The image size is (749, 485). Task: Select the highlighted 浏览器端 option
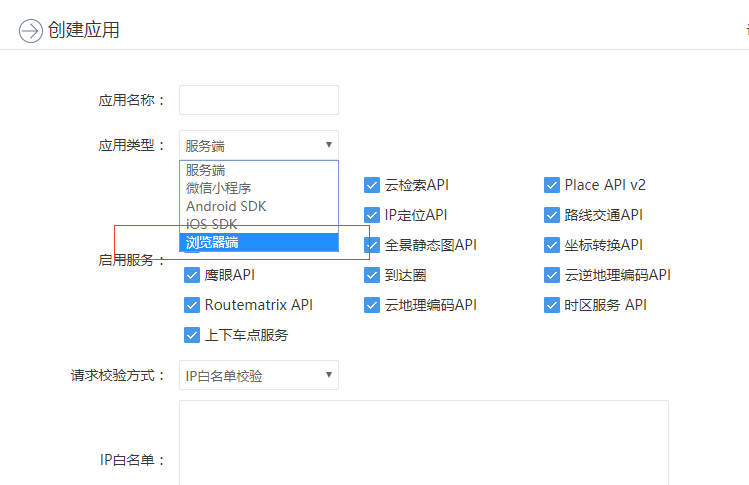[259, 242]
